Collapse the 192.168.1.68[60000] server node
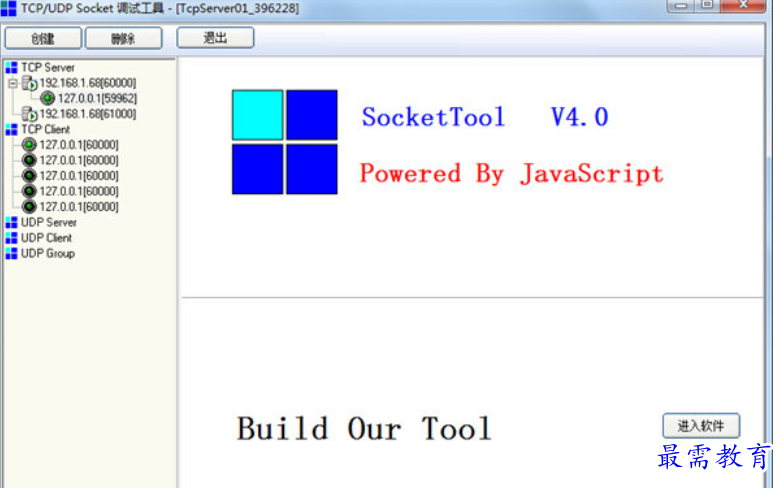 coord(13,83)
